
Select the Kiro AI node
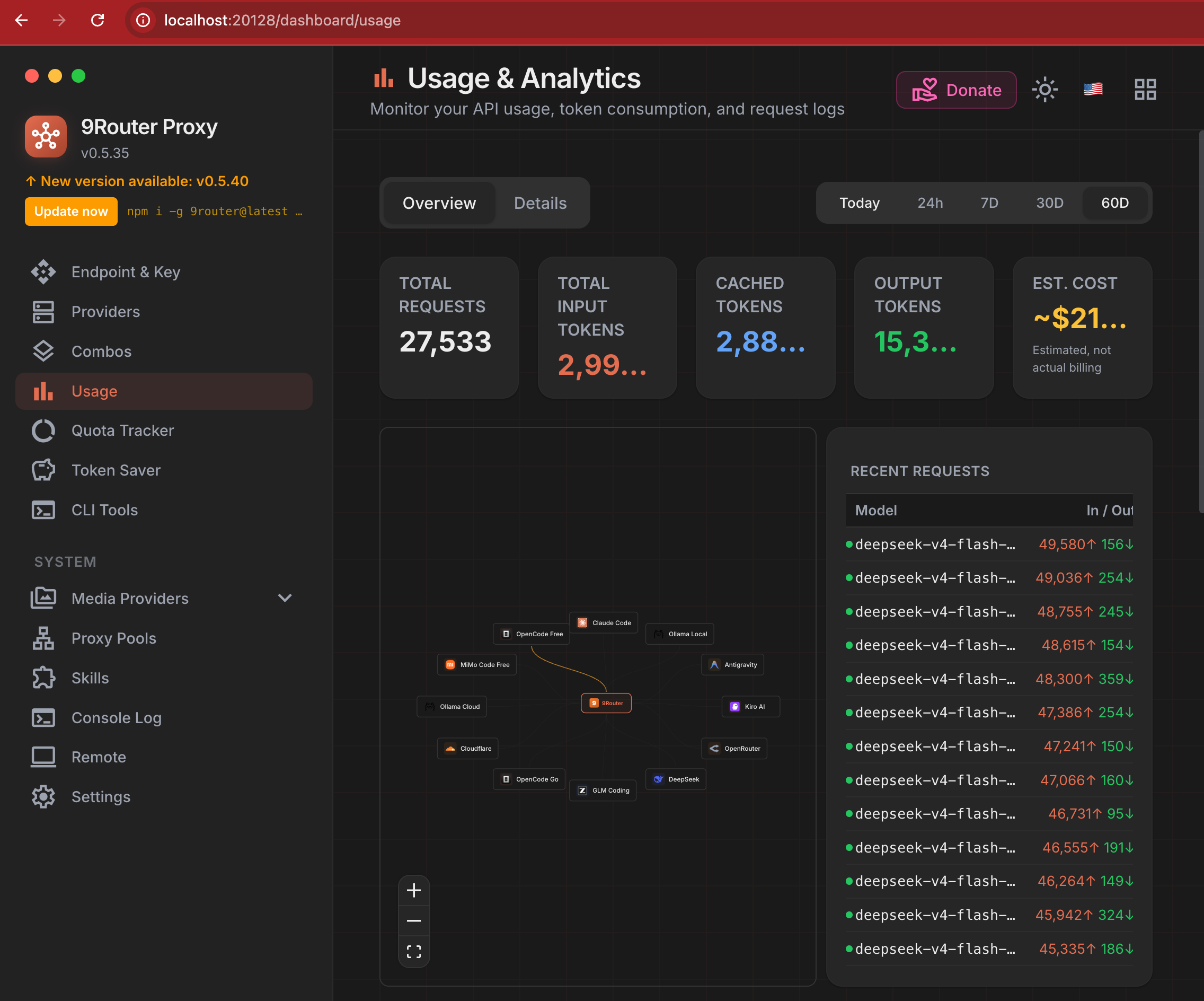(x=751, y=706)
